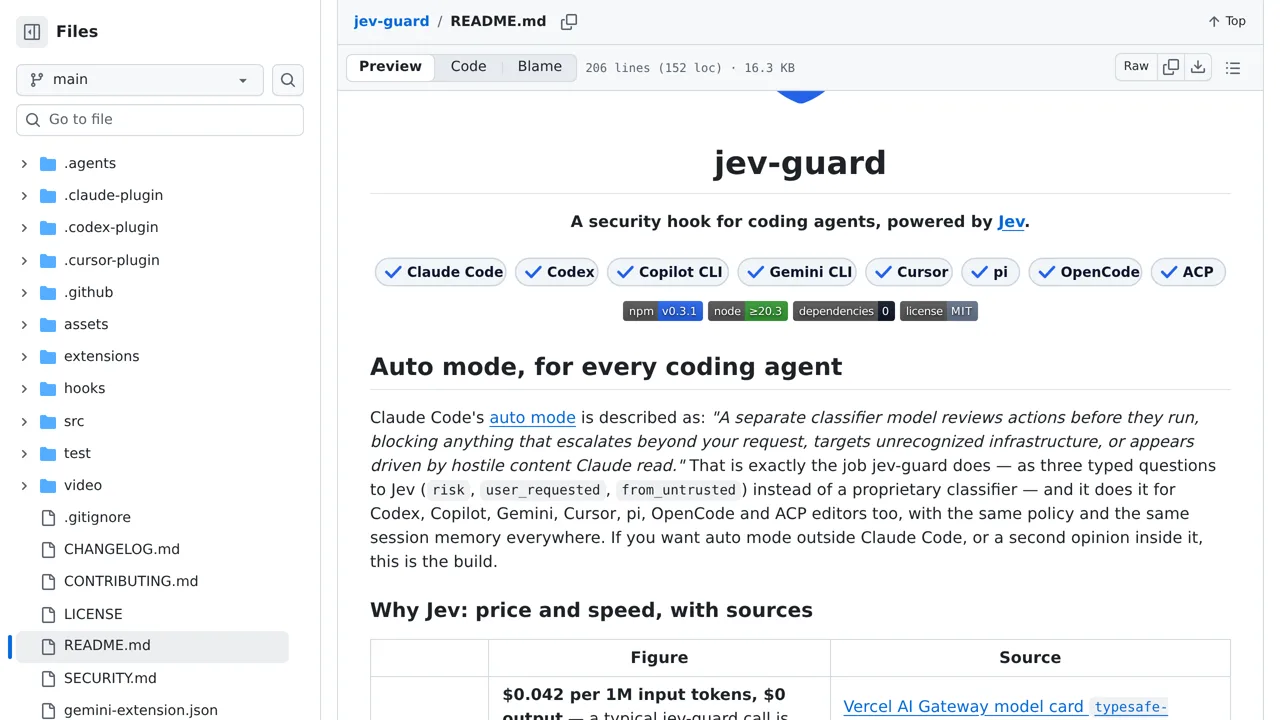Expand the .claude-plugin folder chevron
The height and width of the screenshot is (720, 1280).
click(24, 195)
